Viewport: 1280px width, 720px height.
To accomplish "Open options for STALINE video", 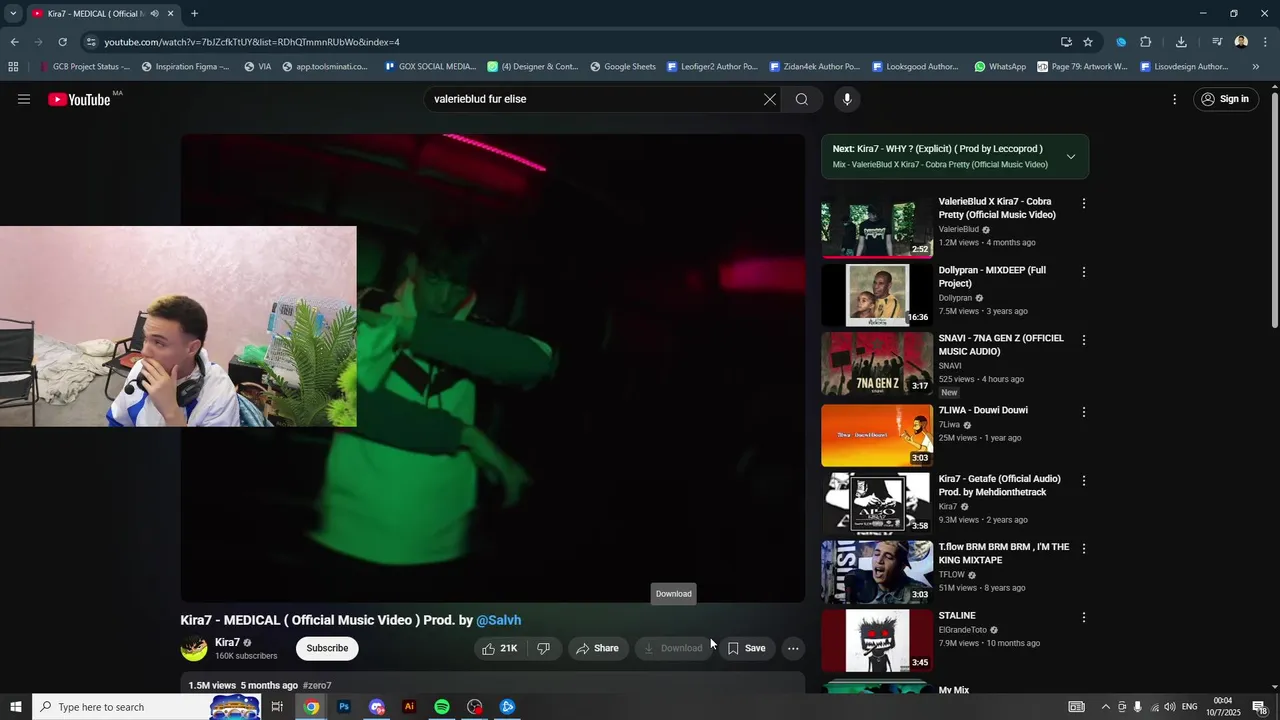I will pyautogui.click(x=1083, y=618).
